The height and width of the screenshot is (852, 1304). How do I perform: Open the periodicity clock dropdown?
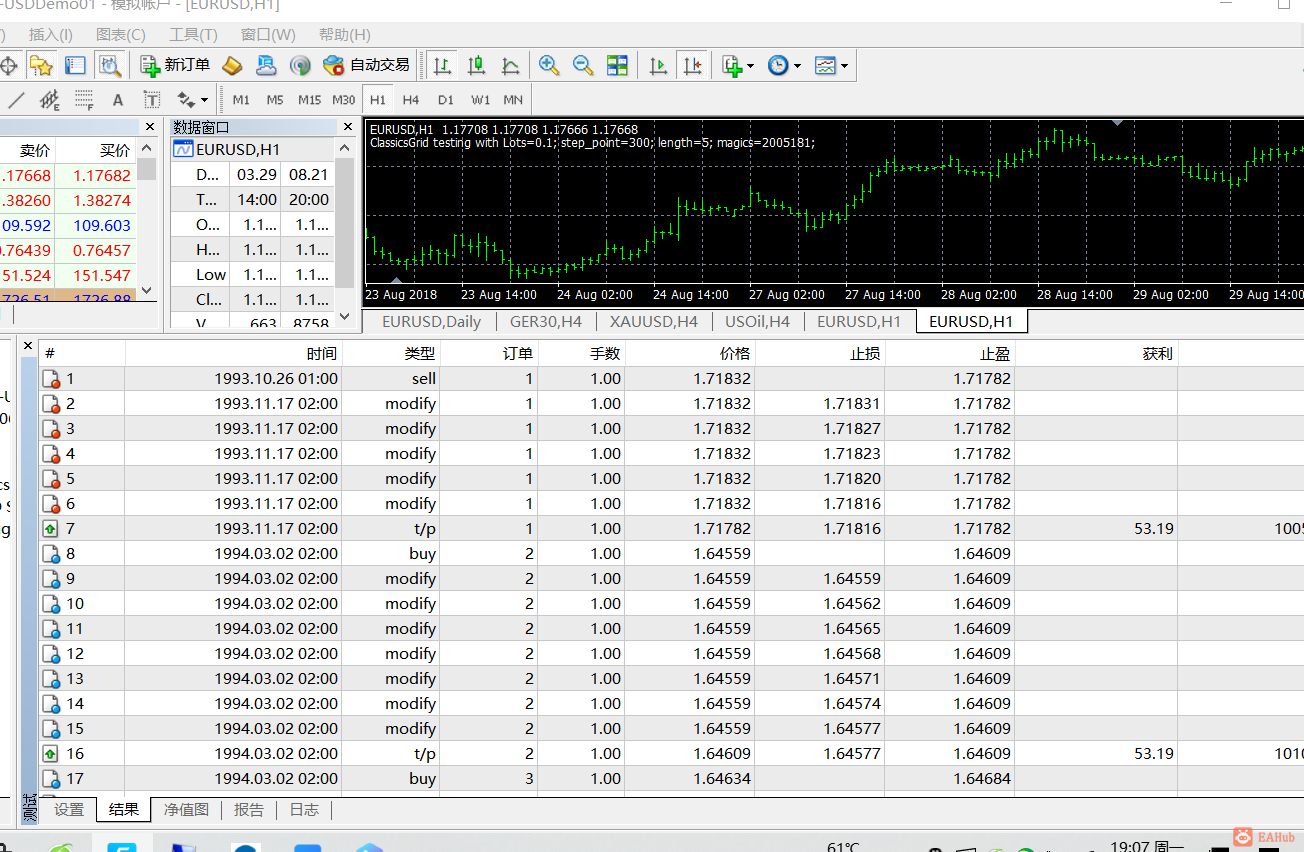pyautogui.click(x=784, y=66)
